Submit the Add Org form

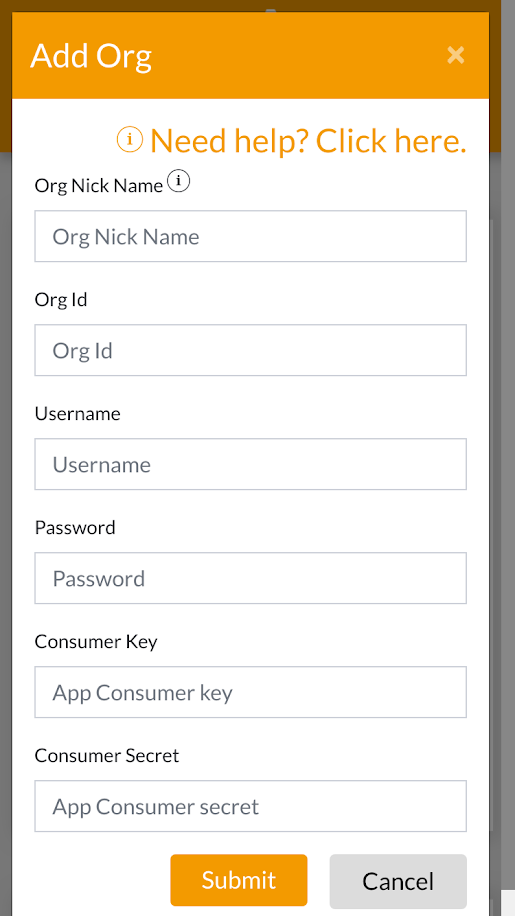239,880
